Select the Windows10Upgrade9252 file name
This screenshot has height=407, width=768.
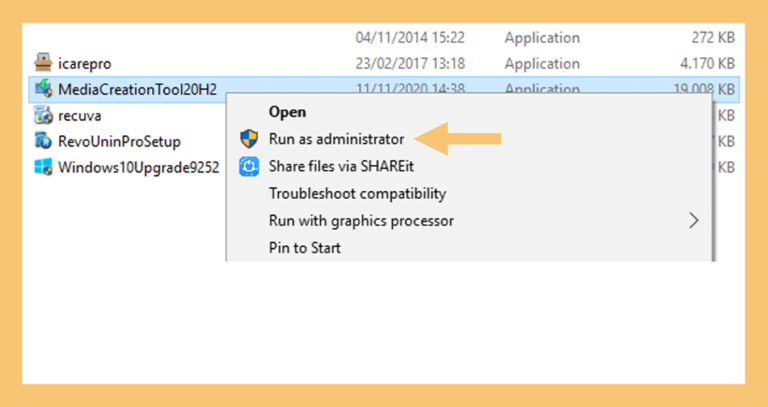click(x=139, y=168)
